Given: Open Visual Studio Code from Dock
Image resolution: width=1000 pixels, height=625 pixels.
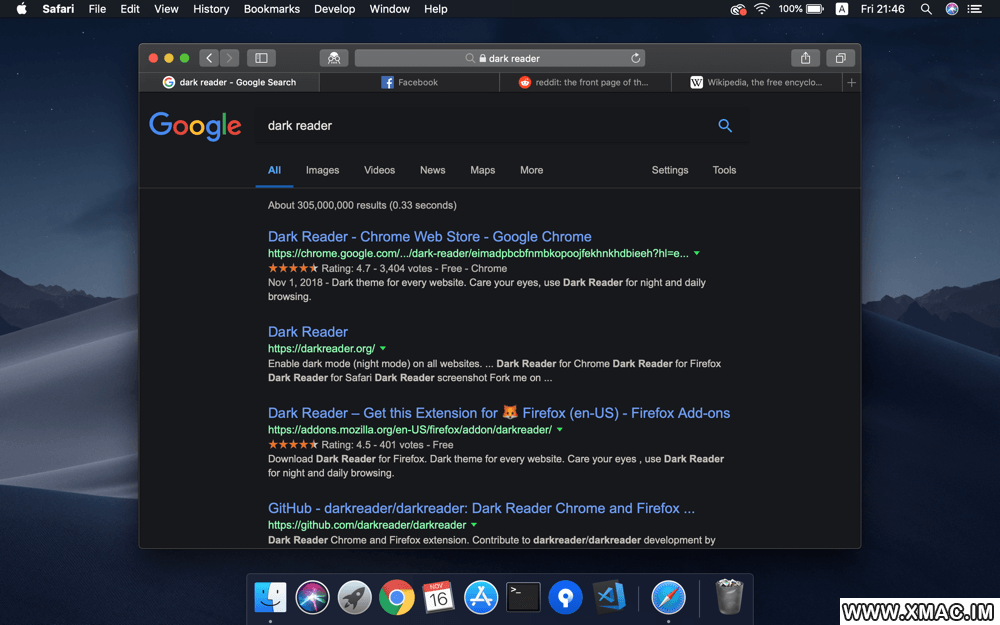Looking at the screenshot, I should [609, 597].
